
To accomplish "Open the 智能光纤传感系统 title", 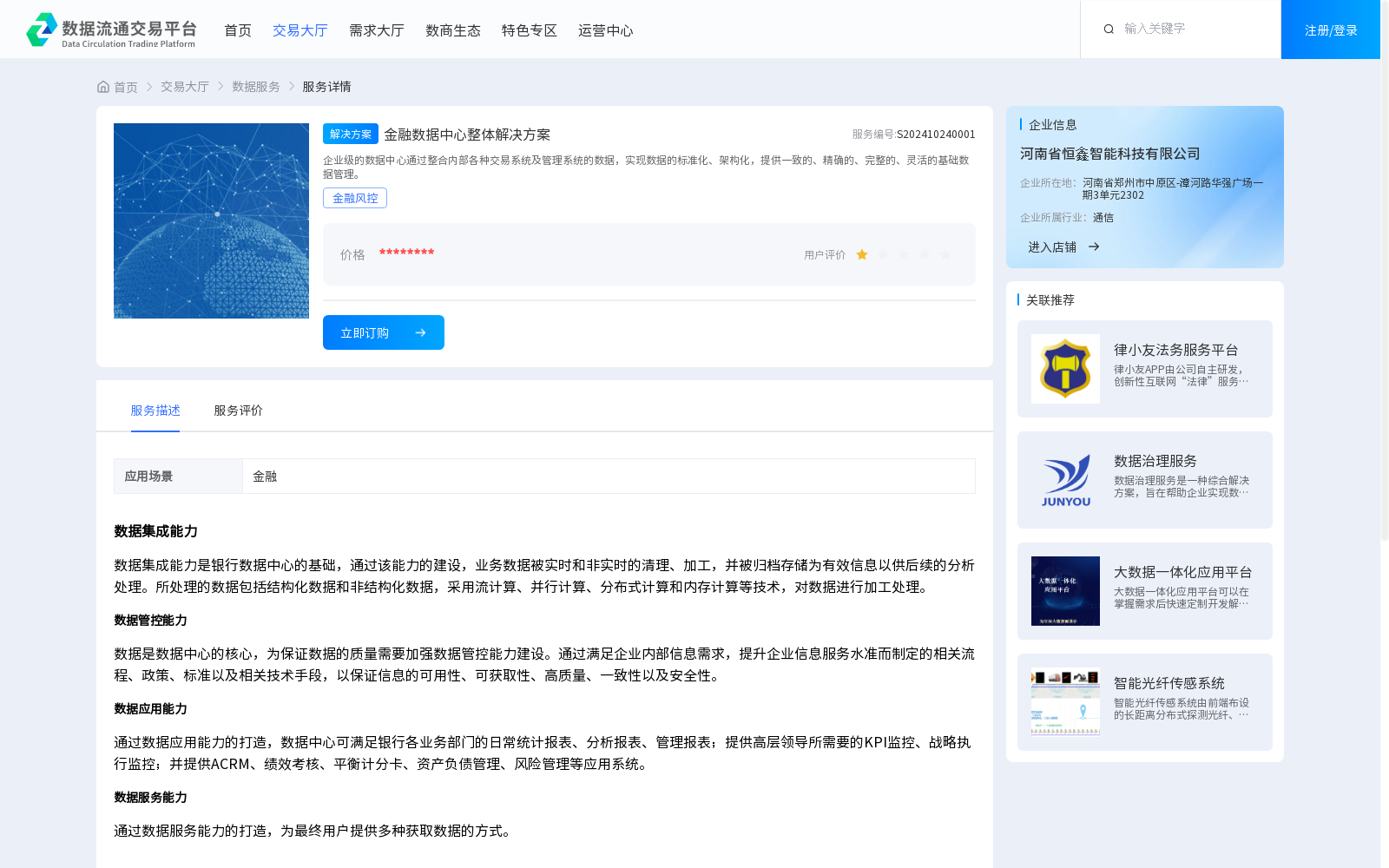I will pyautogui.click(x=1169, y=683).
